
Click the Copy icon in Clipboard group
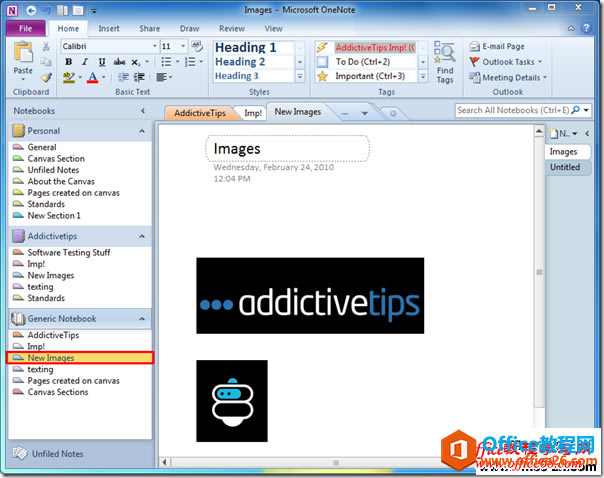[x=46, y=62]
